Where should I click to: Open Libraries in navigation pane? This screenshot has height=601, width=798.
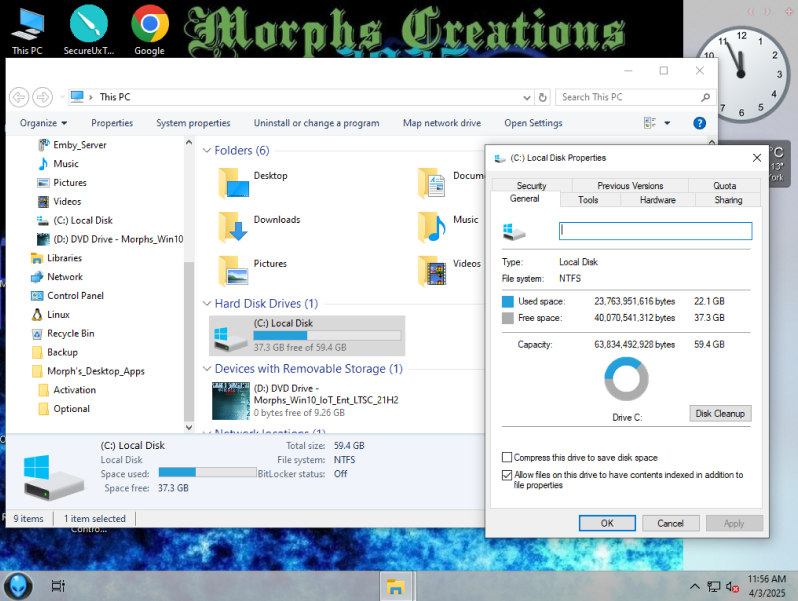(56, 258)
